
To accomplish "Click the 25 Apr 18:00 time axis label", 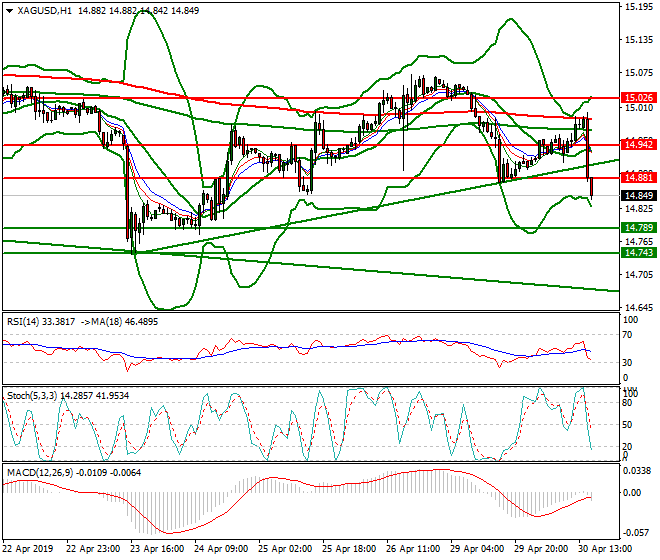I will [x=349, y=549].
